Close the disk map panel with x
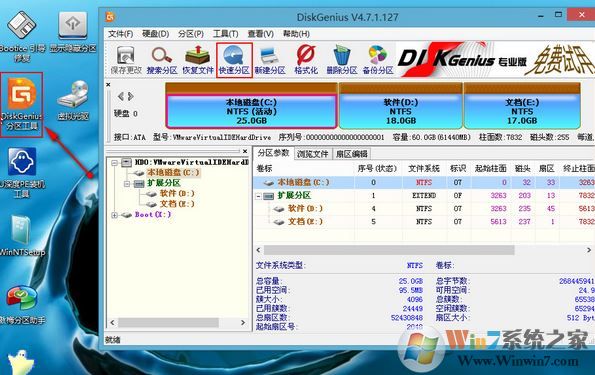Image resolution: width=595 pixels, height=375 pixels. [x=108, y=85]
